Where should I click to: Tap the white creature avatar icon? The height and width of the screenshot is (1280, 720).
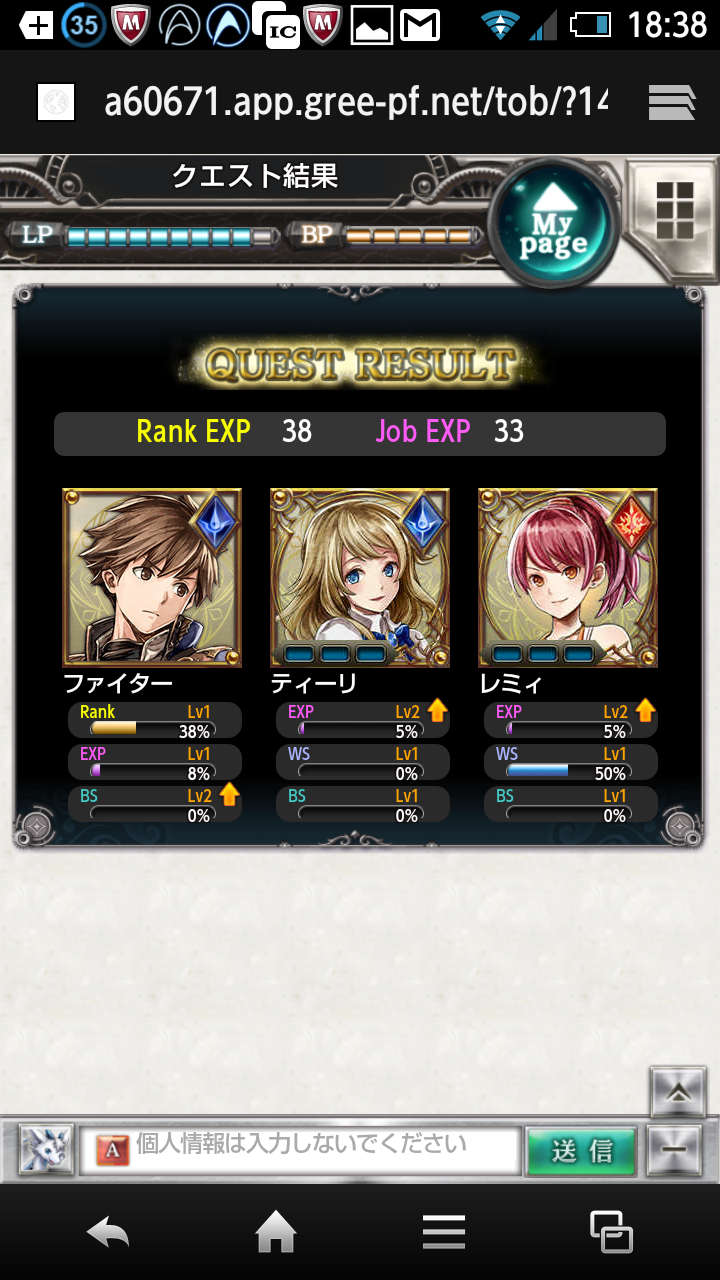(46, 1150)
